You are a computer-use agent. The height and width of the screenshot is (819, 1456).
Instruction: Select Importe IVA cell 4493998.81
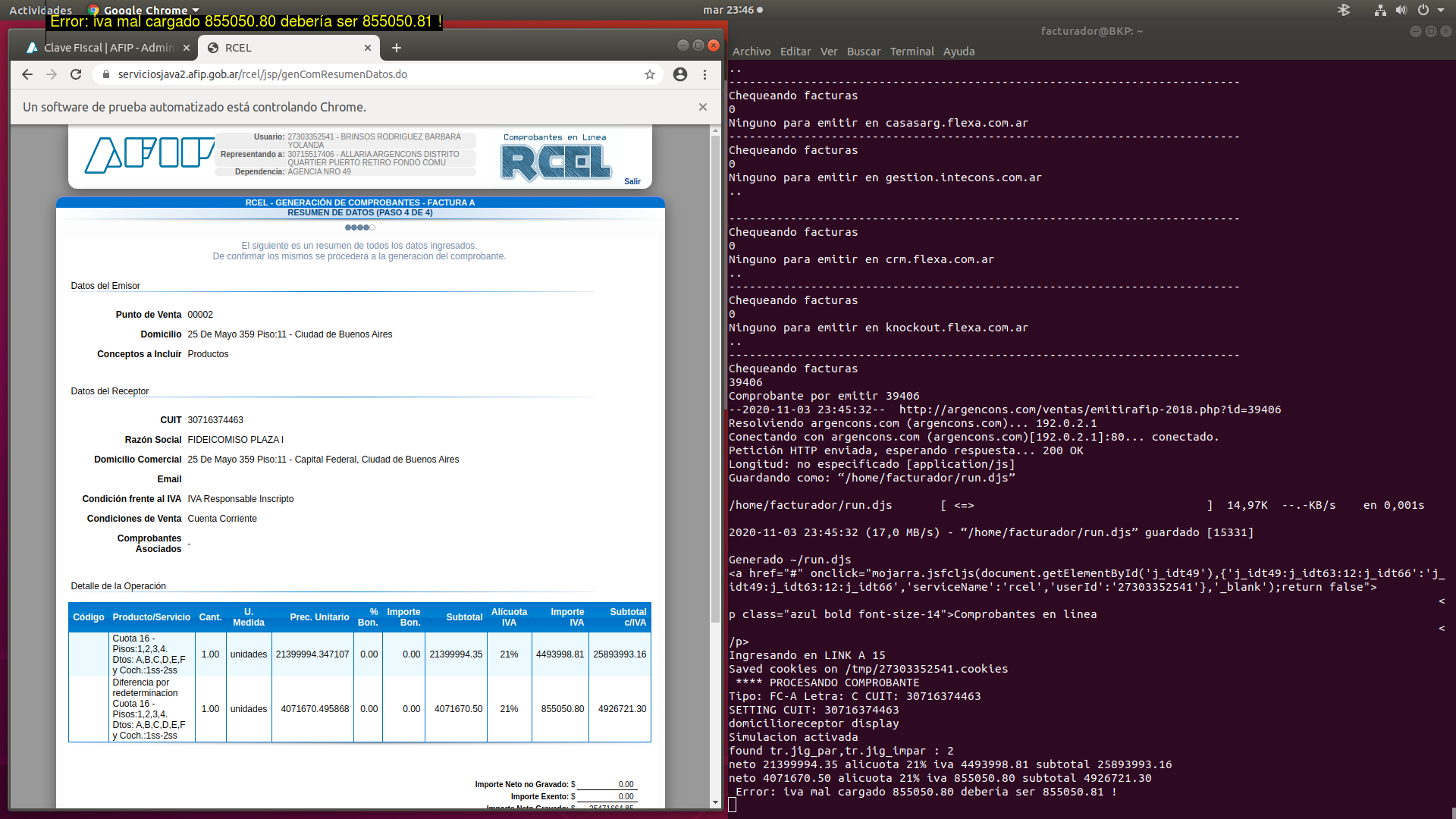point(560,654)
